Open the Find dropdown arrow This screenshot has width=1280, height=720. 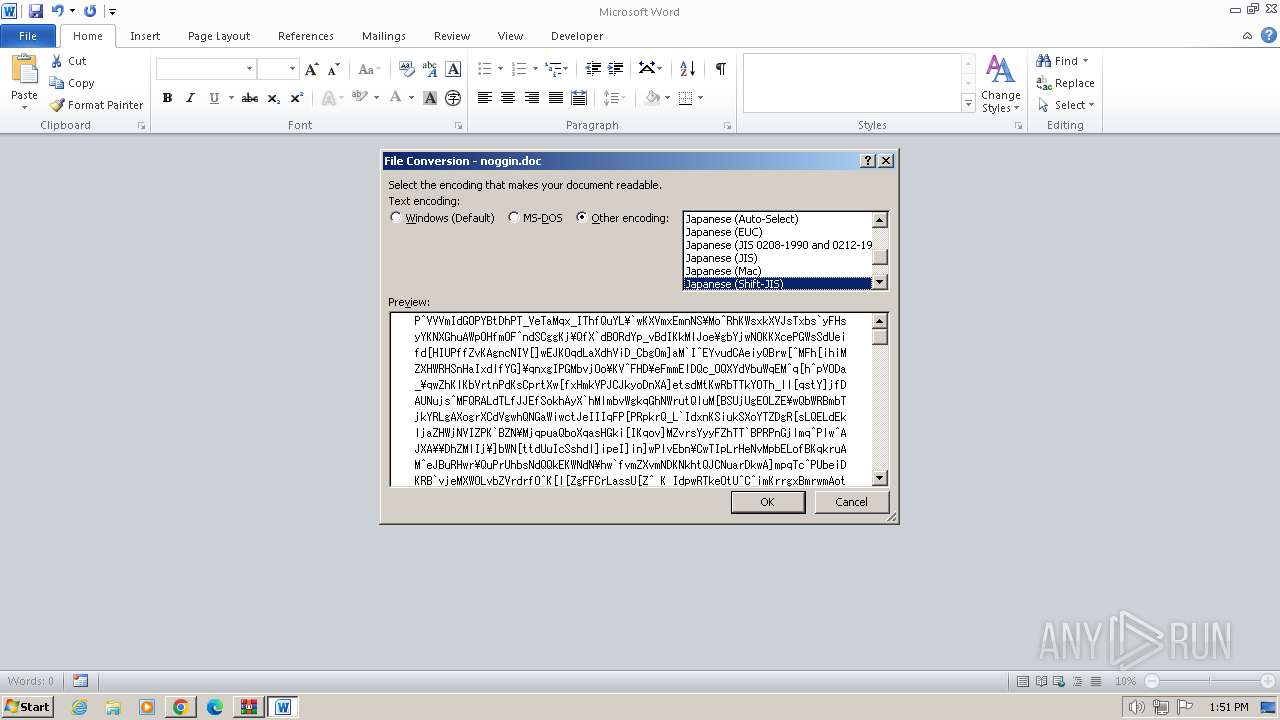click(x=1085, y=61)
